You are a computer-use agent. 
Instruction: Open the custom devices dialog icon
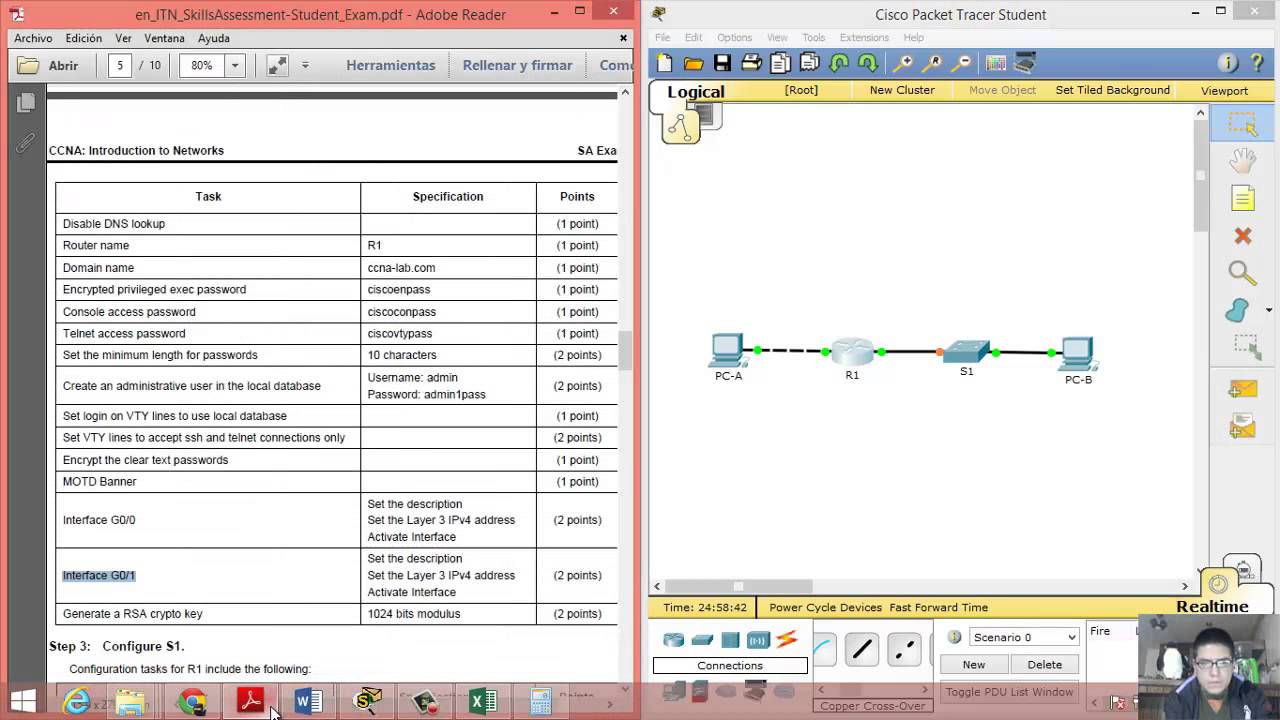[1024, 63]
